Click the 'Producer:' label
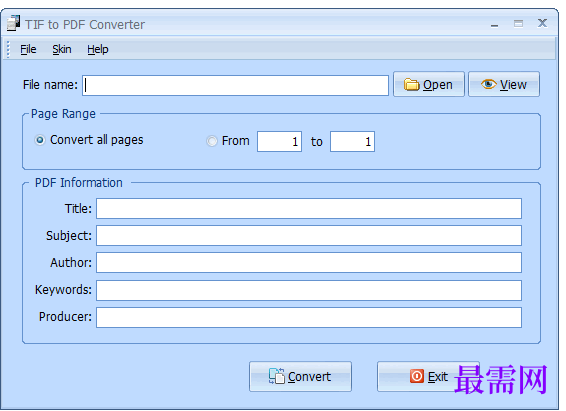566x411 pixels. [x=65, y=317]
